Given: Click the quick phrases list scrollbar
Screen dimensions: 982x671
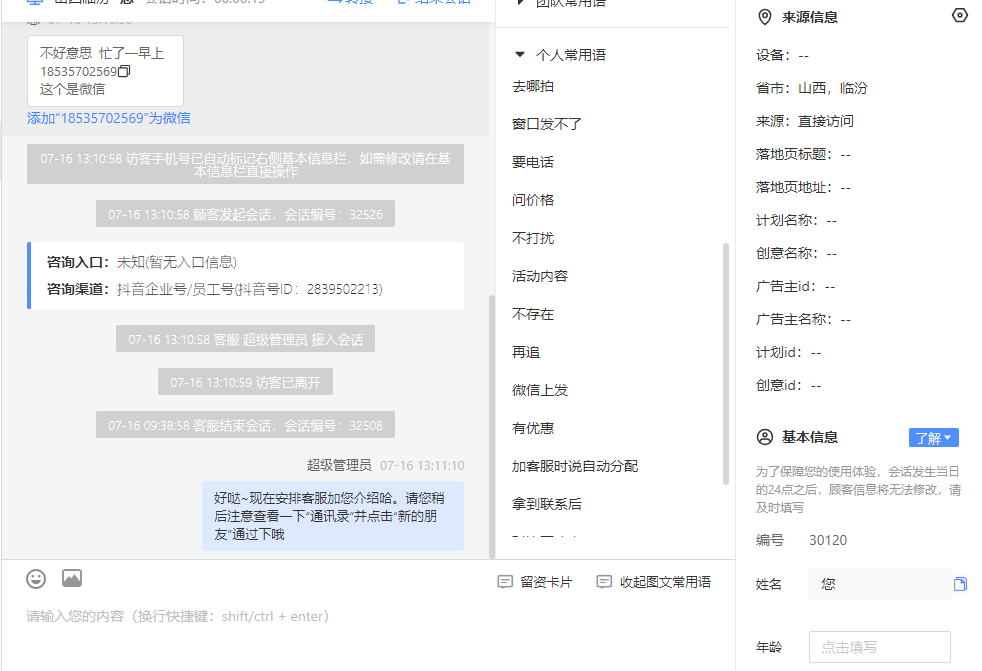Looking at the screenshot, I should click(x=726, y=363).
